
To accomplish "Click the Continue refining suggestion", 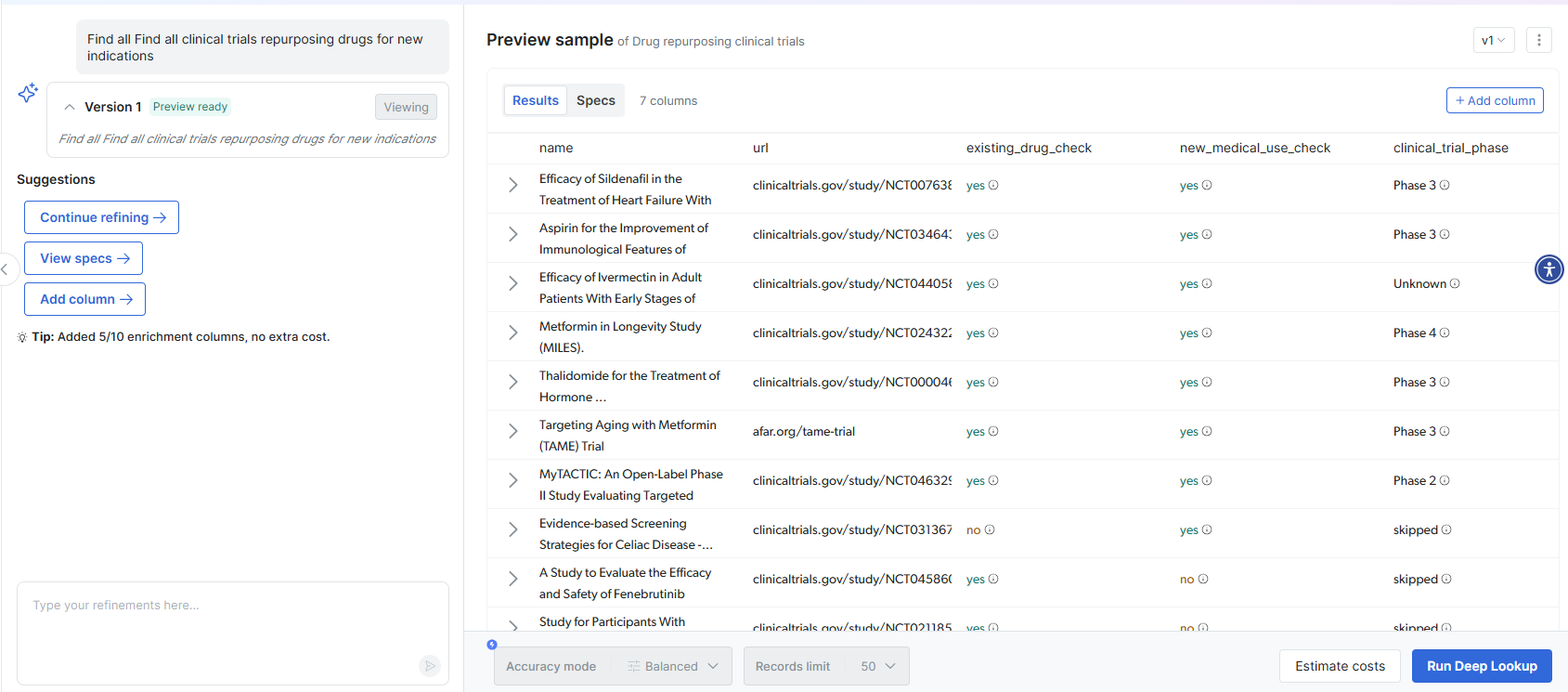I will pyautogui.click(x=102, y=217).
